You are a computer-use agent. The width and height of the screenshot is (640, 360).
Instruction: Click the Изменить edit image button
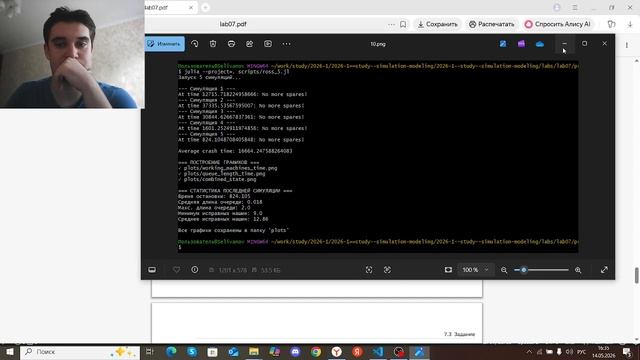point(164,44)
